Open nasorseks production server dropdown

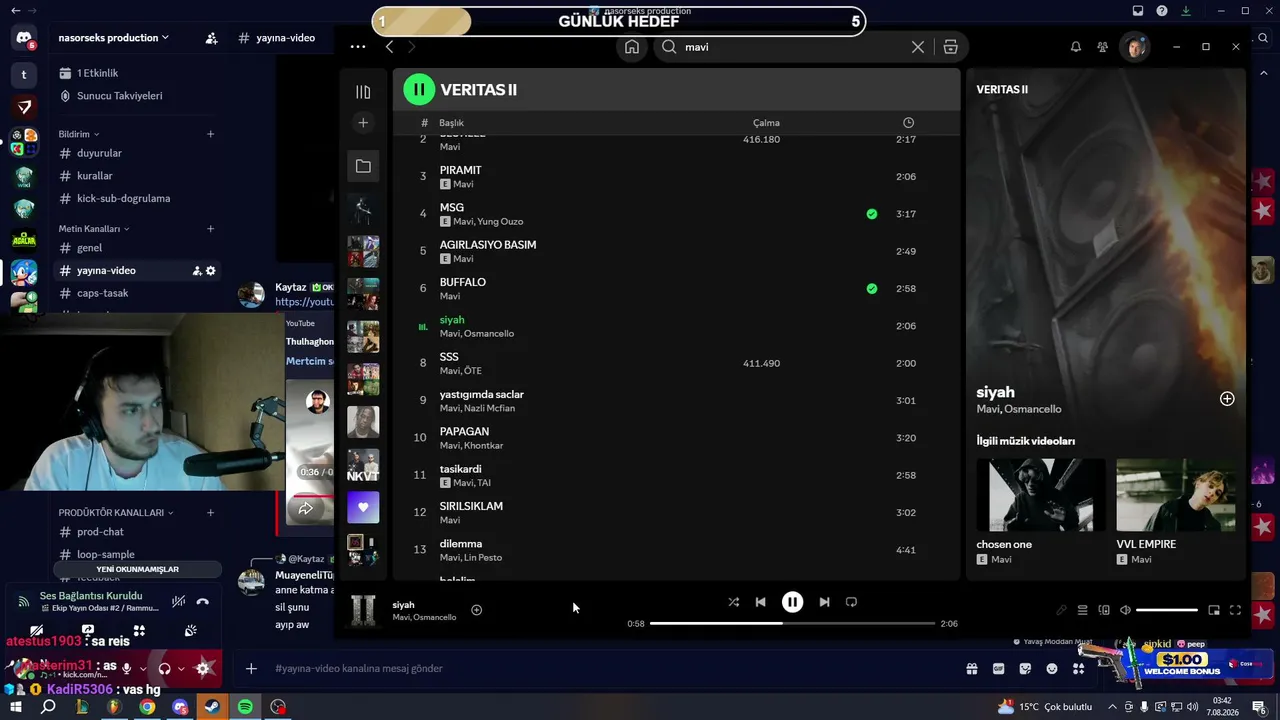coord(113,38)
